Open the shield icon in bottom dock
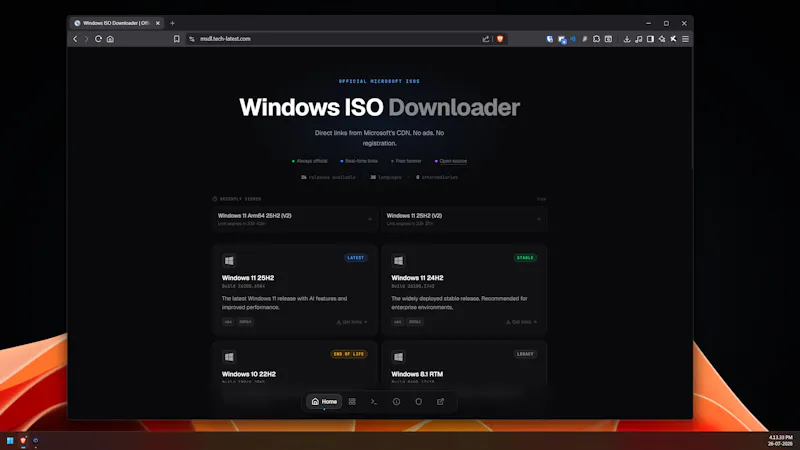This screenshot has height=450, width=800. [x=418, y=402]
